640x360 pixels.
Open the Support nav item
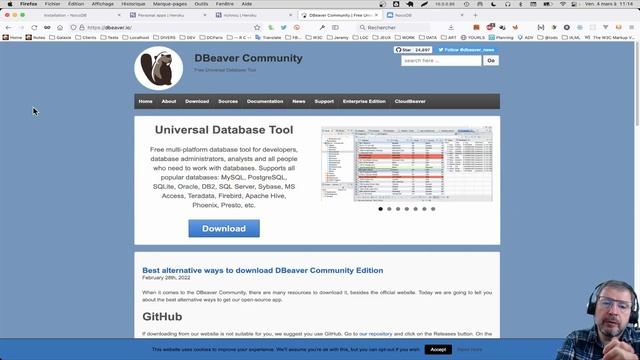[x=324, y=101]
